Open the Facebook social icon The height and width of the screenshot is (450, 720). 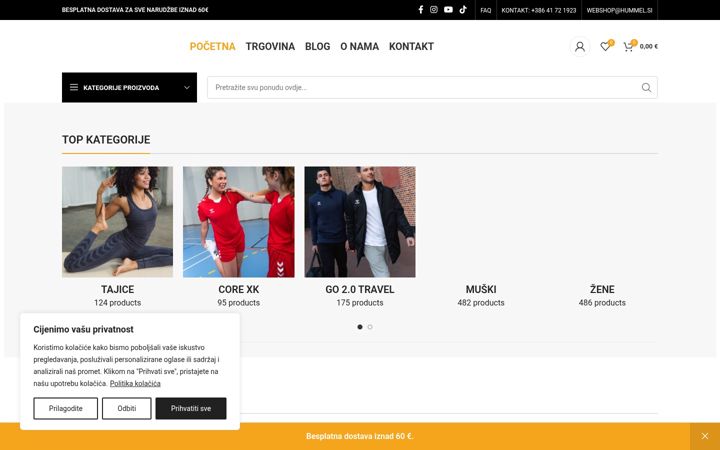pyautogui.click(x=421, y=10)
